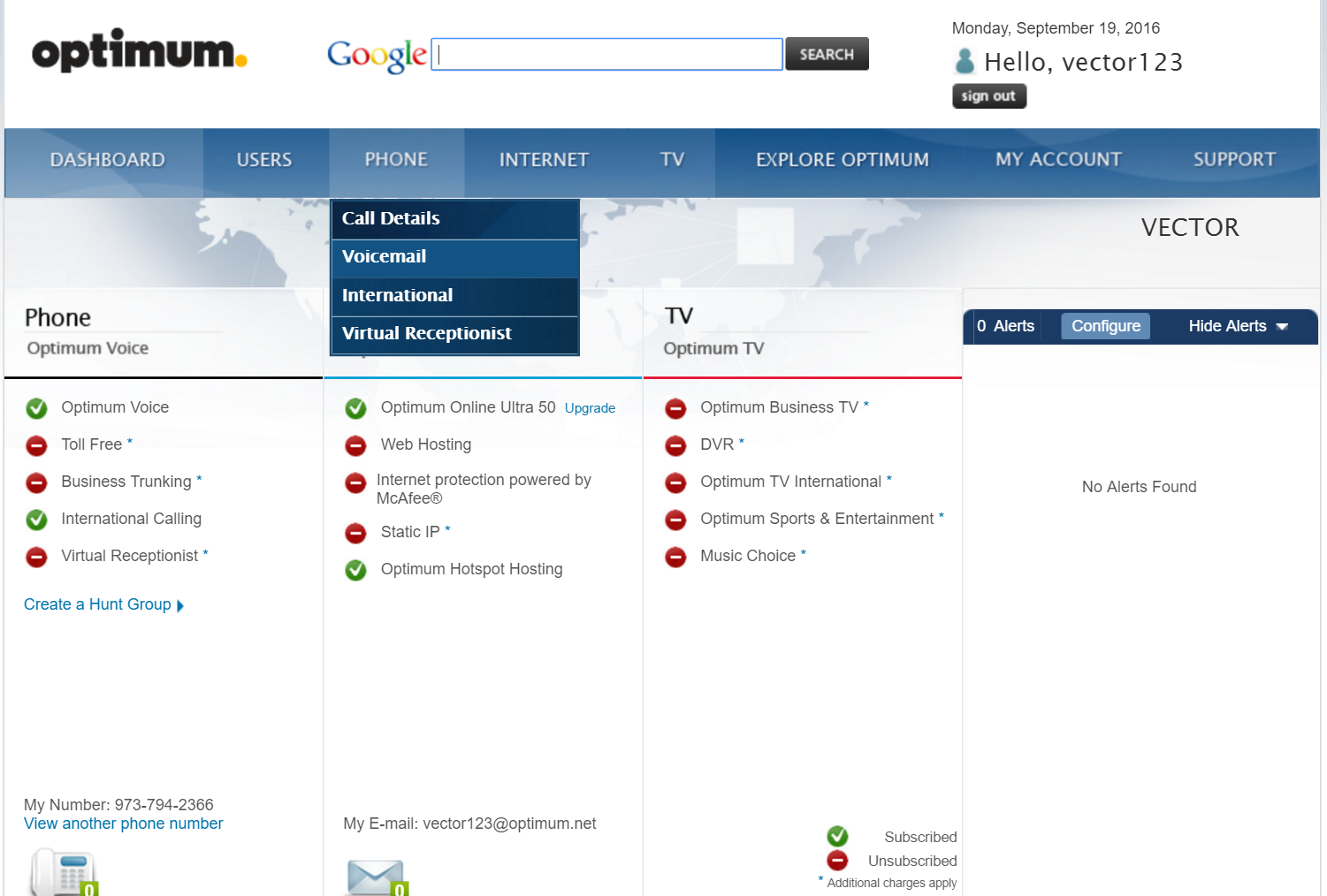Click the green check beside International Calling

point(36,520)
